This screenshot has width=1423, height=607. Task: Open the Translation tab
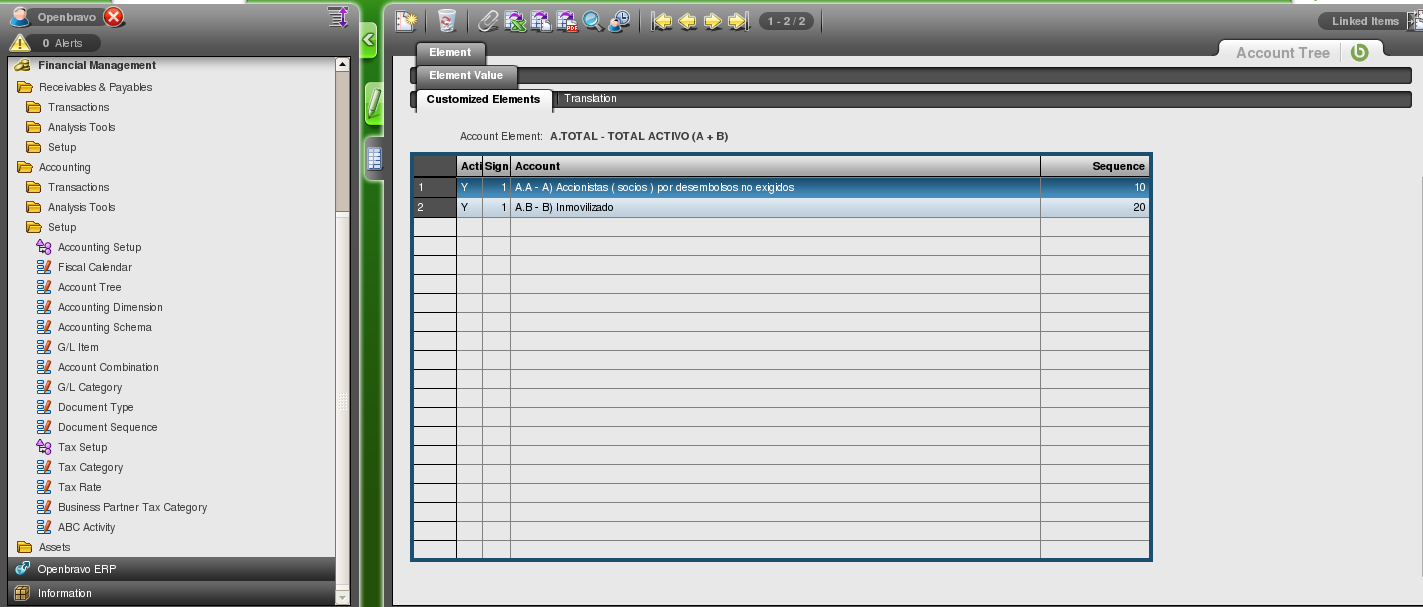(x=590, y=98)
